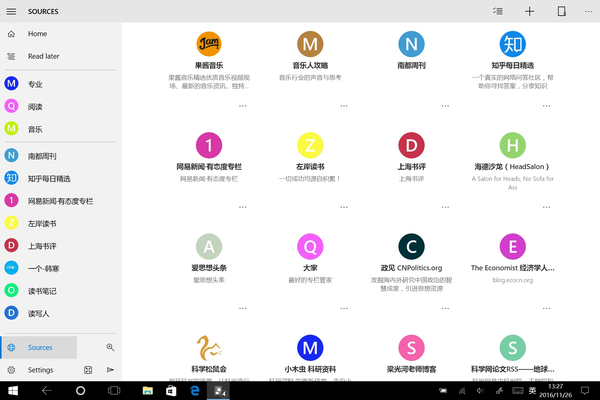Click the blue M icon of 小木虫 科研资料
Image resolution: width=600 pixels, height=400 pixels.
(x=310, y=348)
